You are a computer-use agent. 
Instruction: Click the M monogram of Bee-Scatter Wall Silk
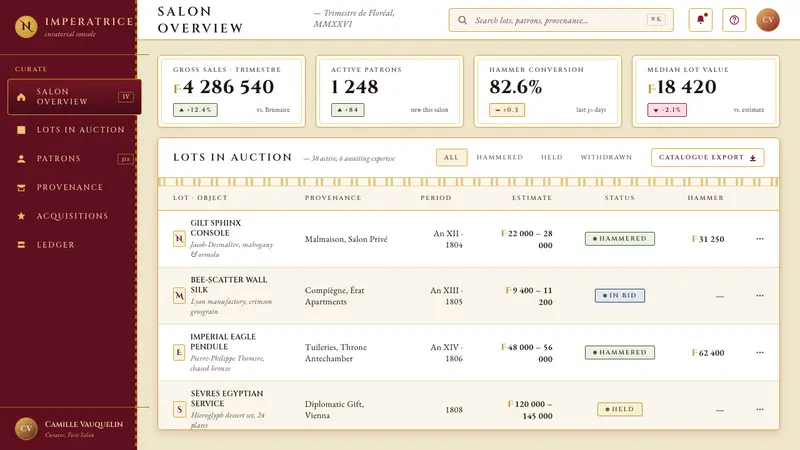click(x=179, y=295)
